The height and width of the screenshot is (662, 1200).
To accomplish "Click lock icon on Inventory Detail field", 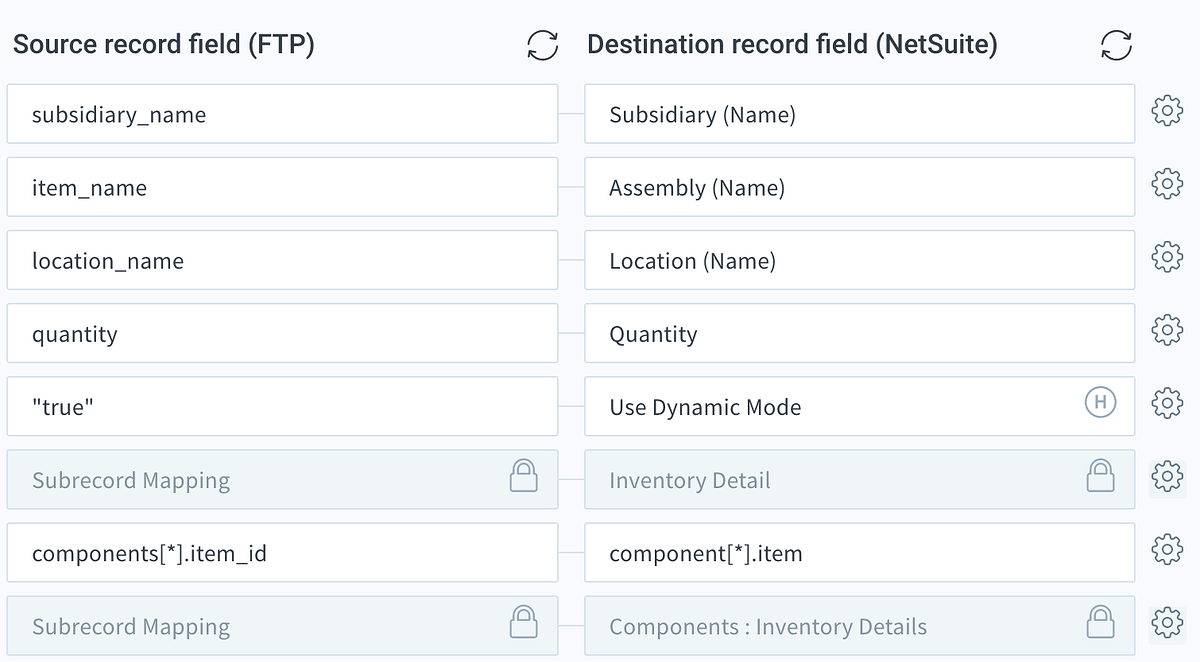I will coord(1100,476).
